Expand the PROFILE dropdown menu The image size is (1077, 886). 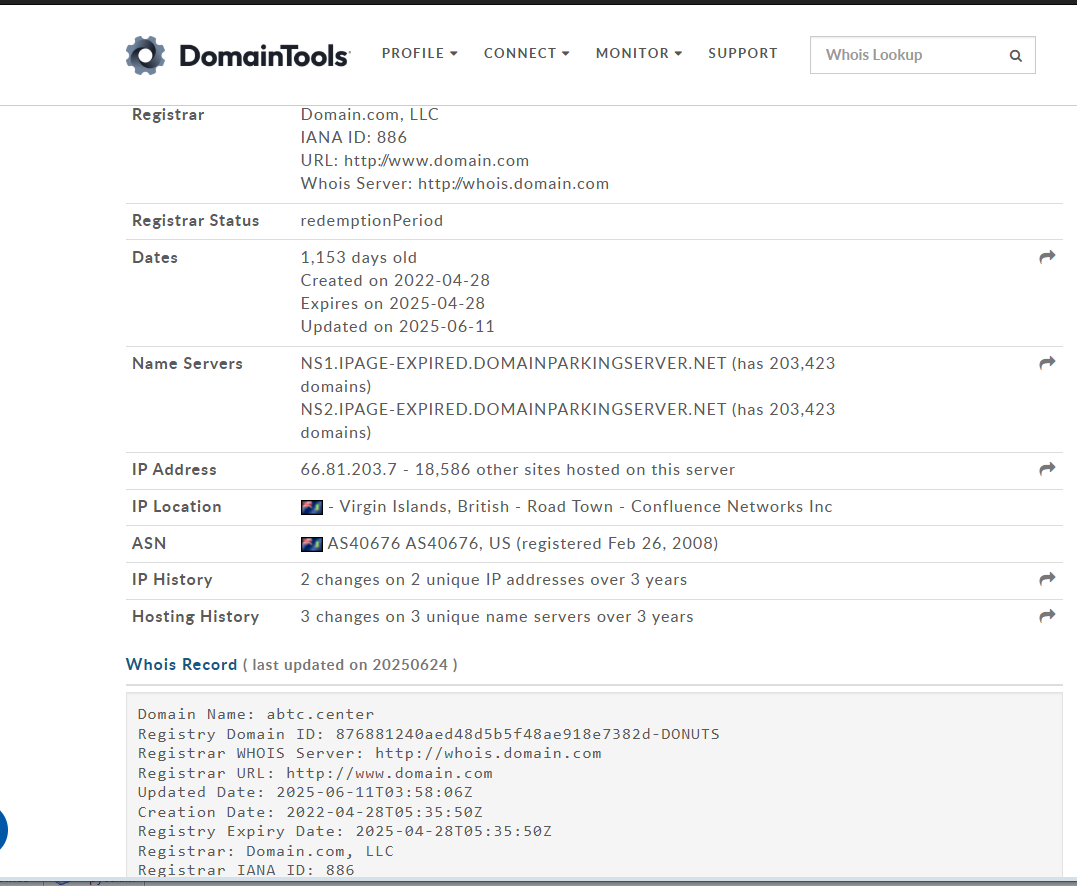(x=419, y=53)
